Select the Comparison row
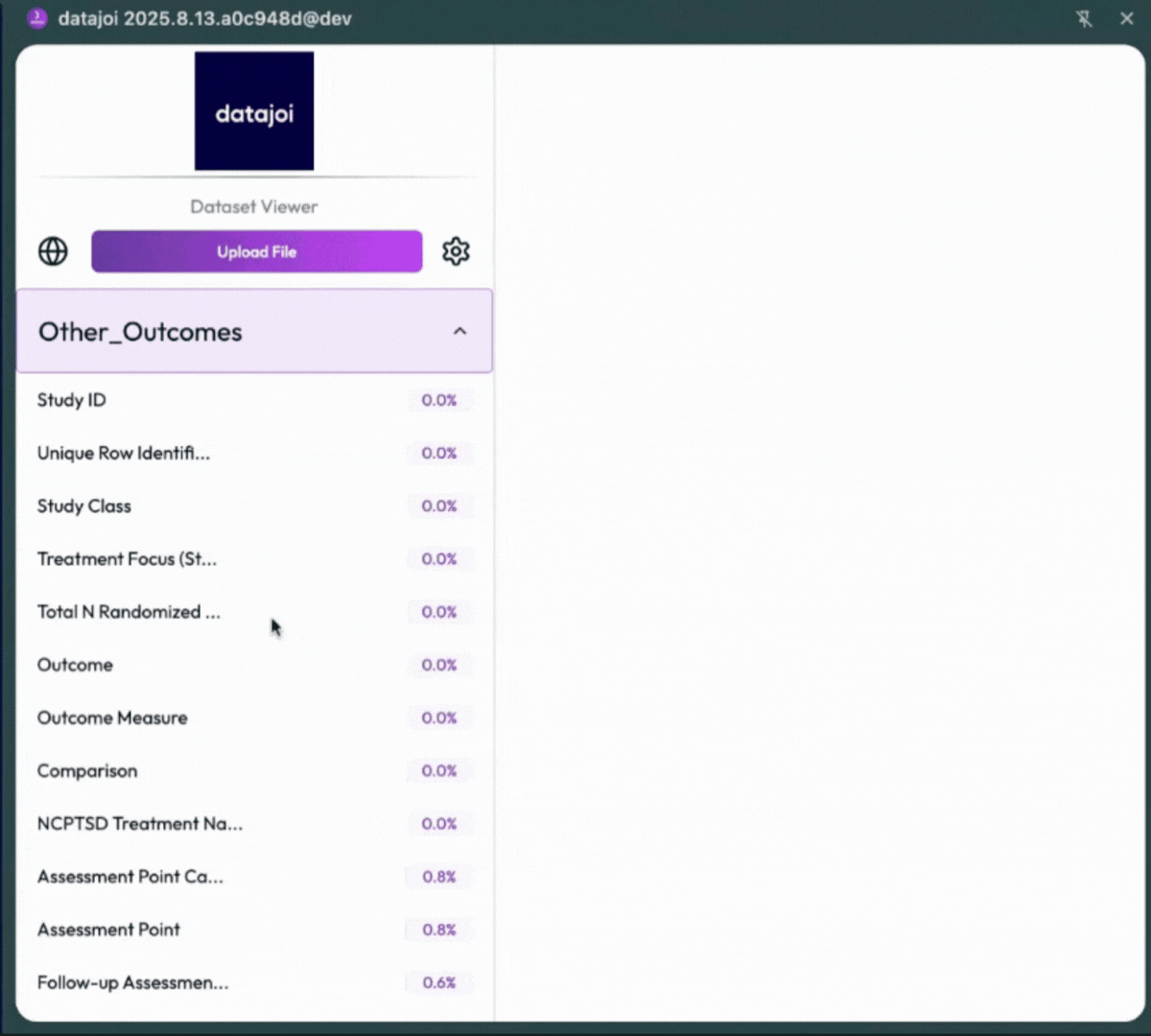 (x=254, y=770)
